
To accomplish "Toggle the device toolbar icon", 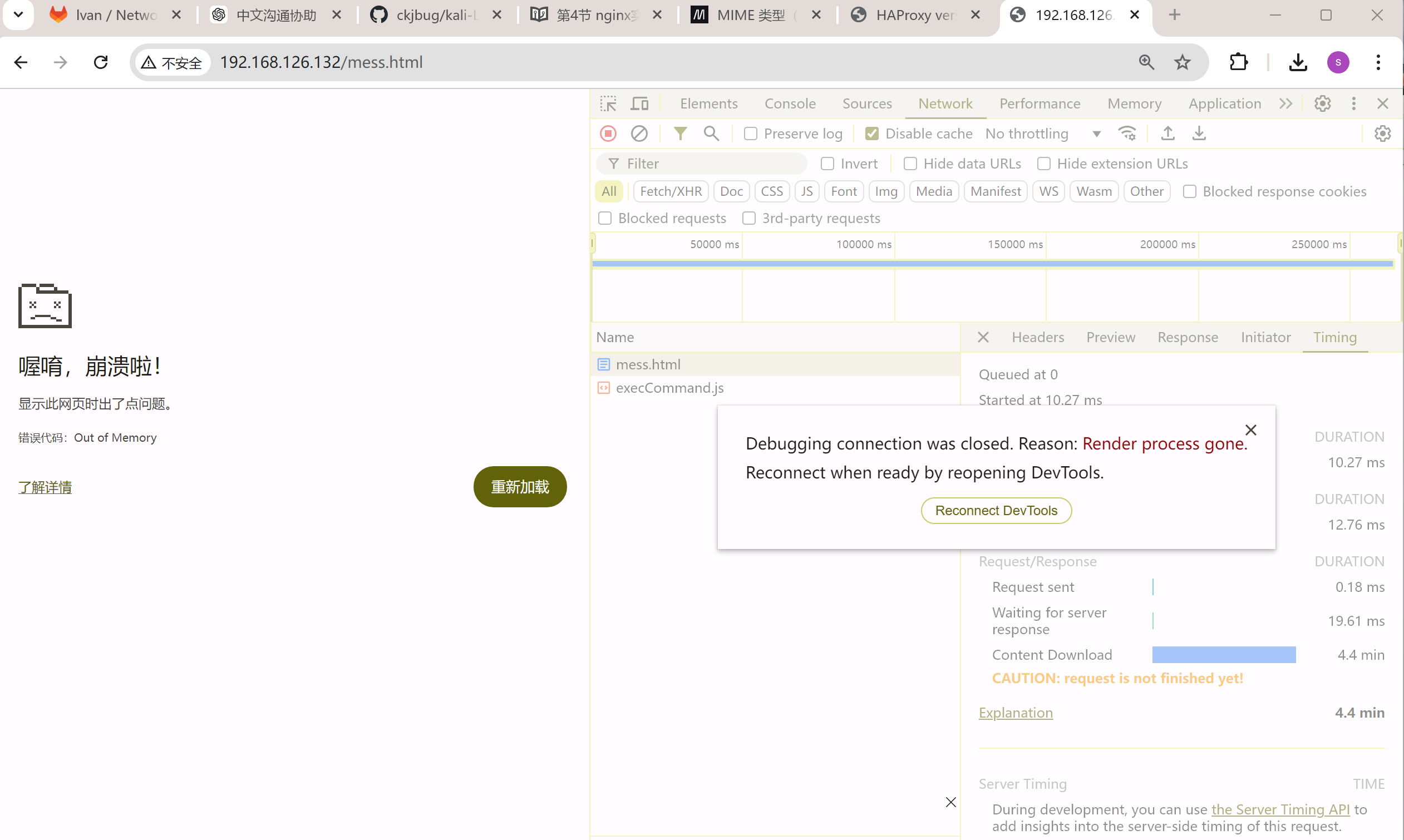I will point(639,103).
